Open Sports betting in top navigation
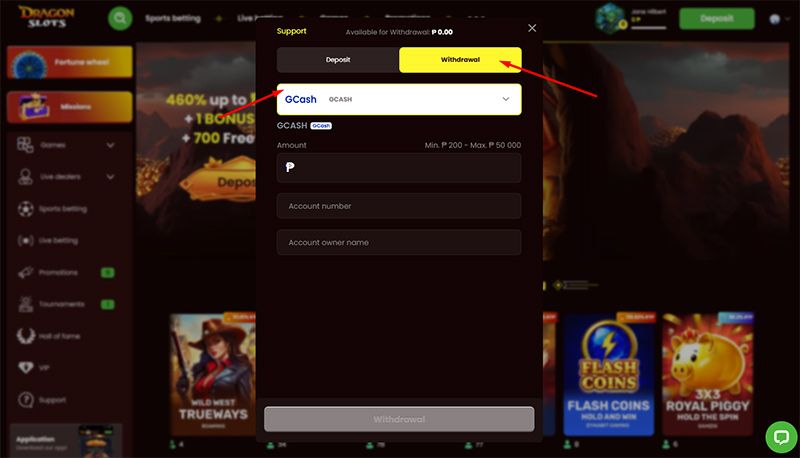The image size is (800, 458). 173,19
